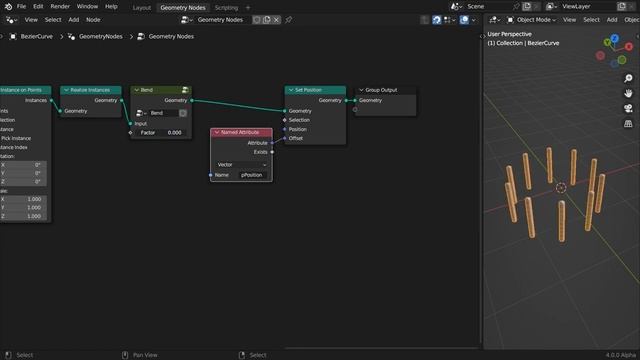640x360 pixels.
Task: Toggle node editor overlays button
Action: [464, 20]
